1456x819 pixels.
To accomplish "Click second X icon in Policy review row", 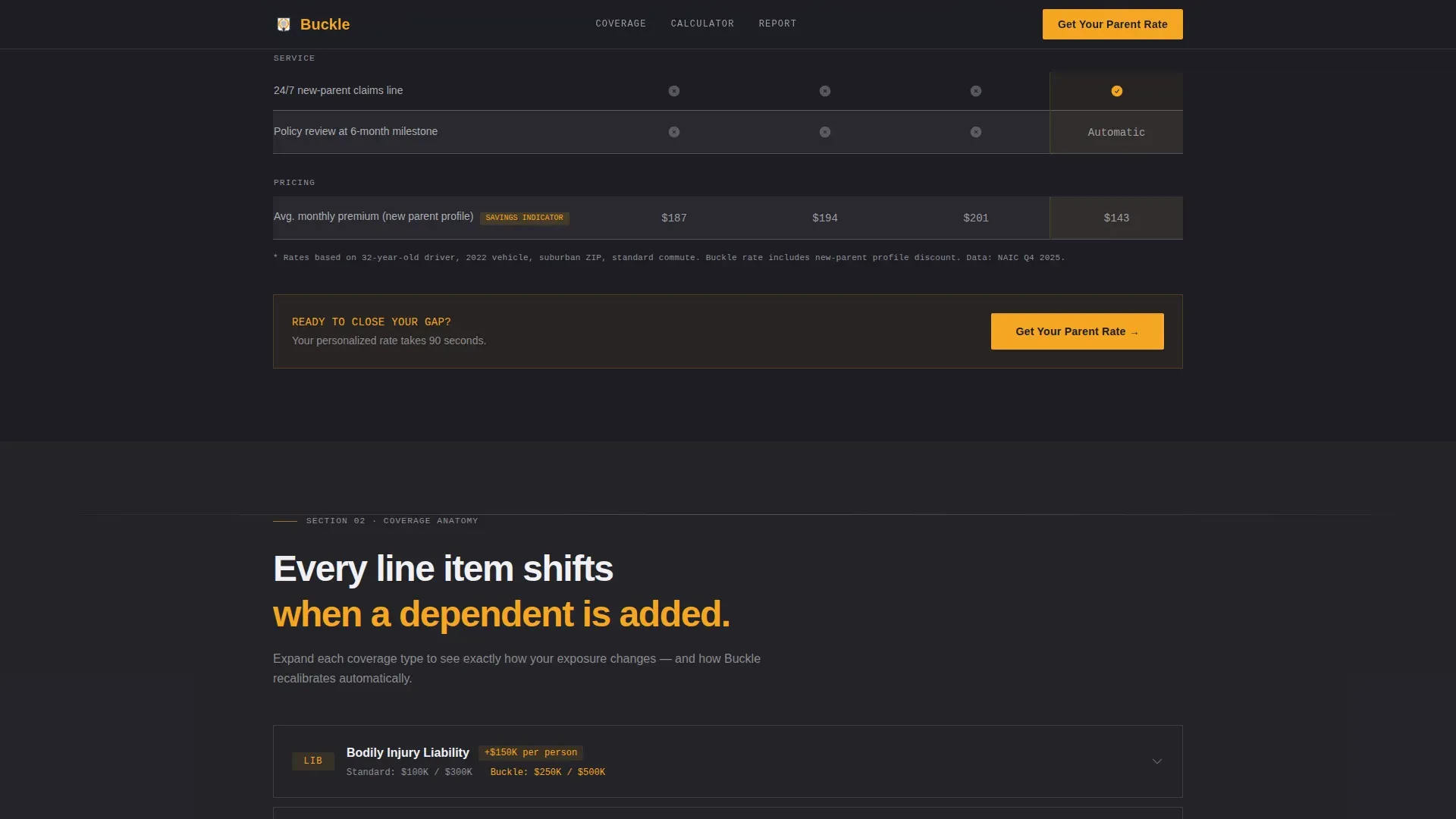I will 824,132.
